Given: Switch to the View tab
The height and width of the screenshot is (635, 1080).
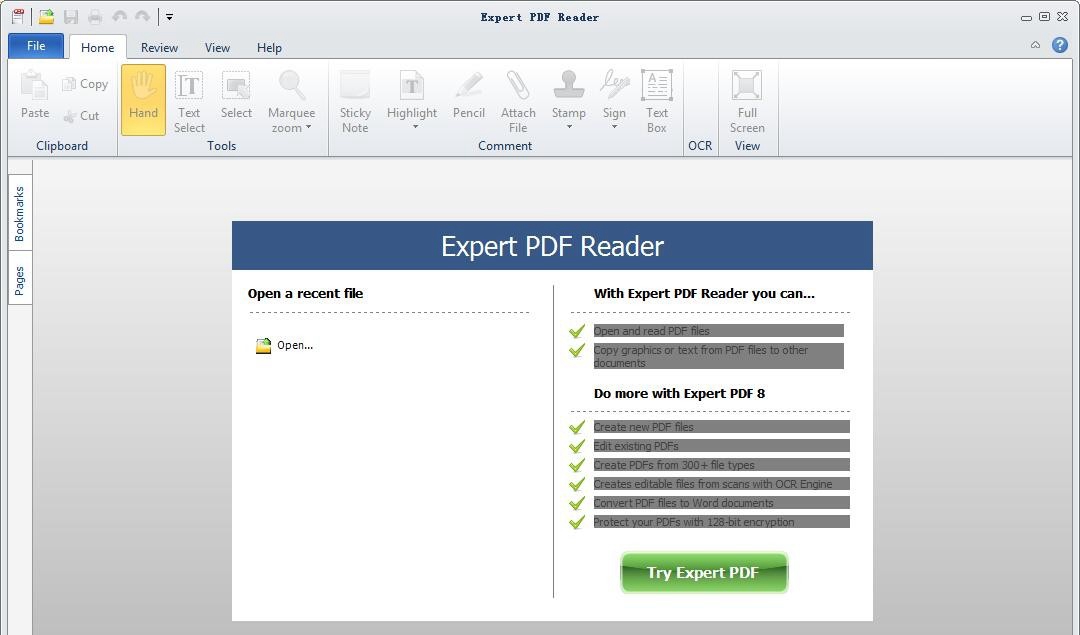Looking at the screenshot, I should coord(217,48).
